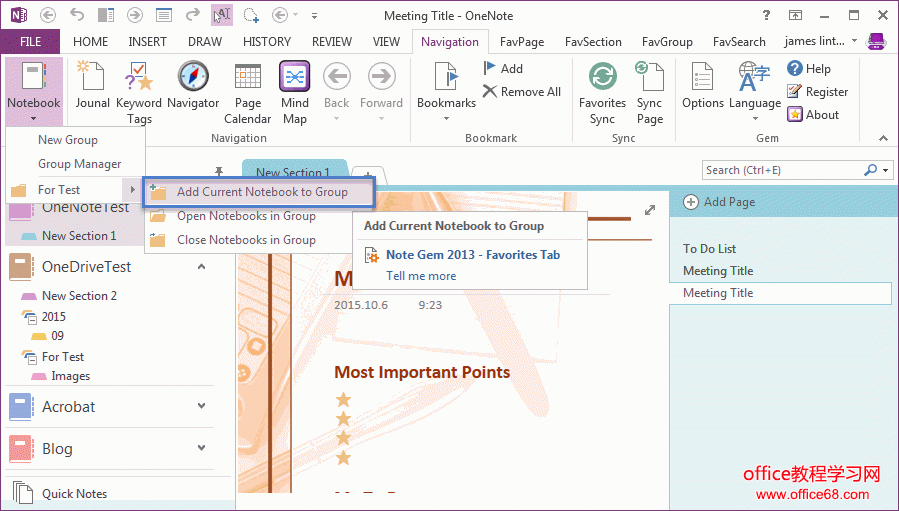Open the account name dropdown arrow
The width and height of the screenshot is (899, 511).
click(x=854, y=41)
